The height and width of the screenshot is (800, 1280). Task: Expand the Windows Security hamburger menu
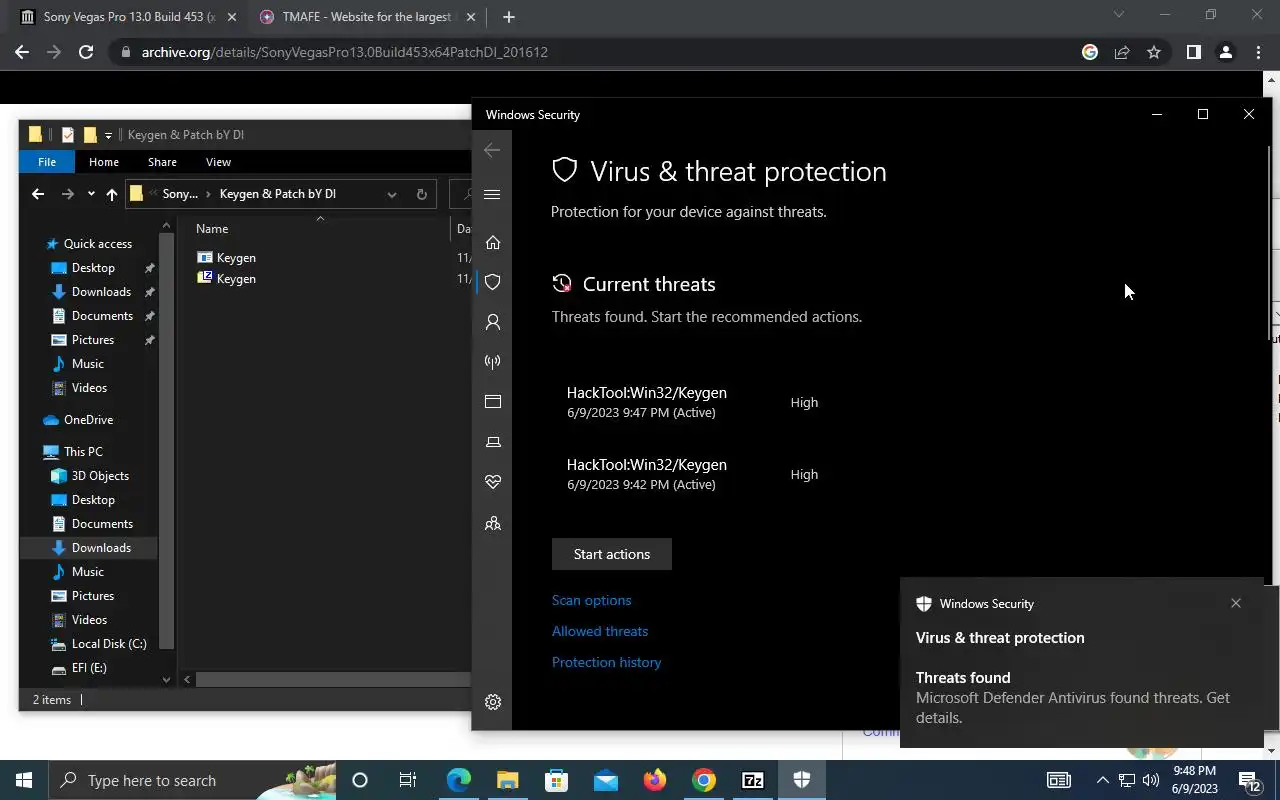[492, 194]
